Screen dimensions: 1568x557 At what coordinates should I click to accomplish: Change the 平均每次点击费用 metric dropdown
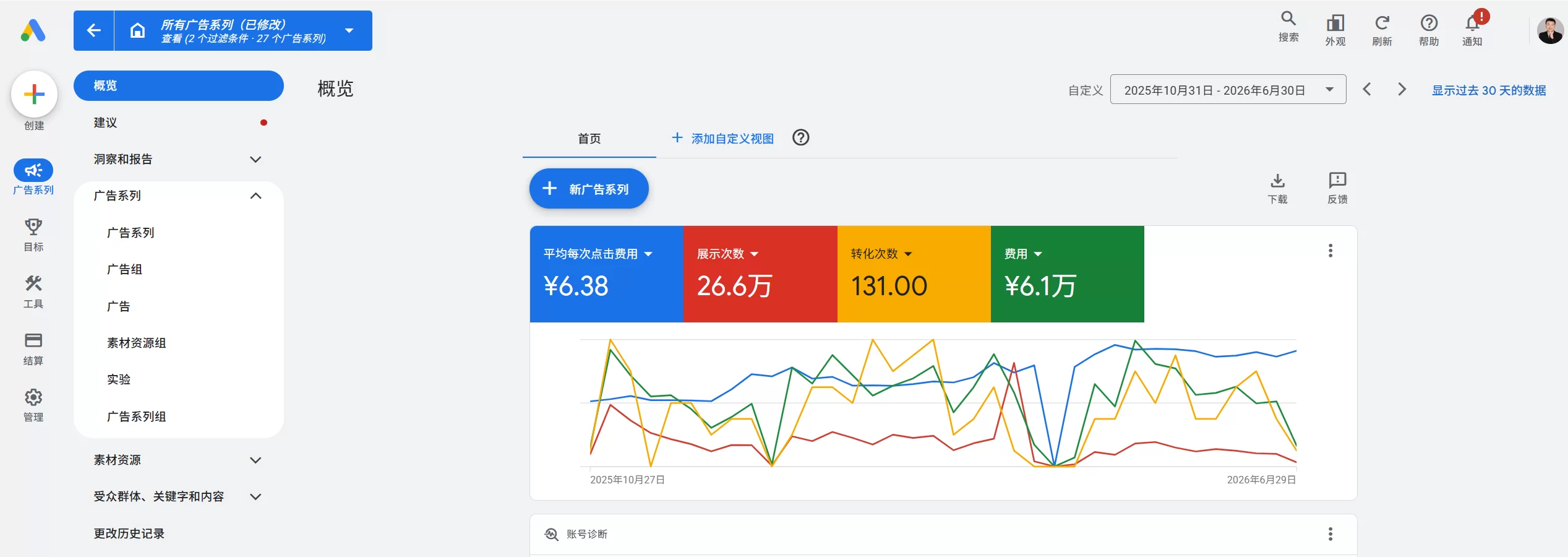click(598, 254)
